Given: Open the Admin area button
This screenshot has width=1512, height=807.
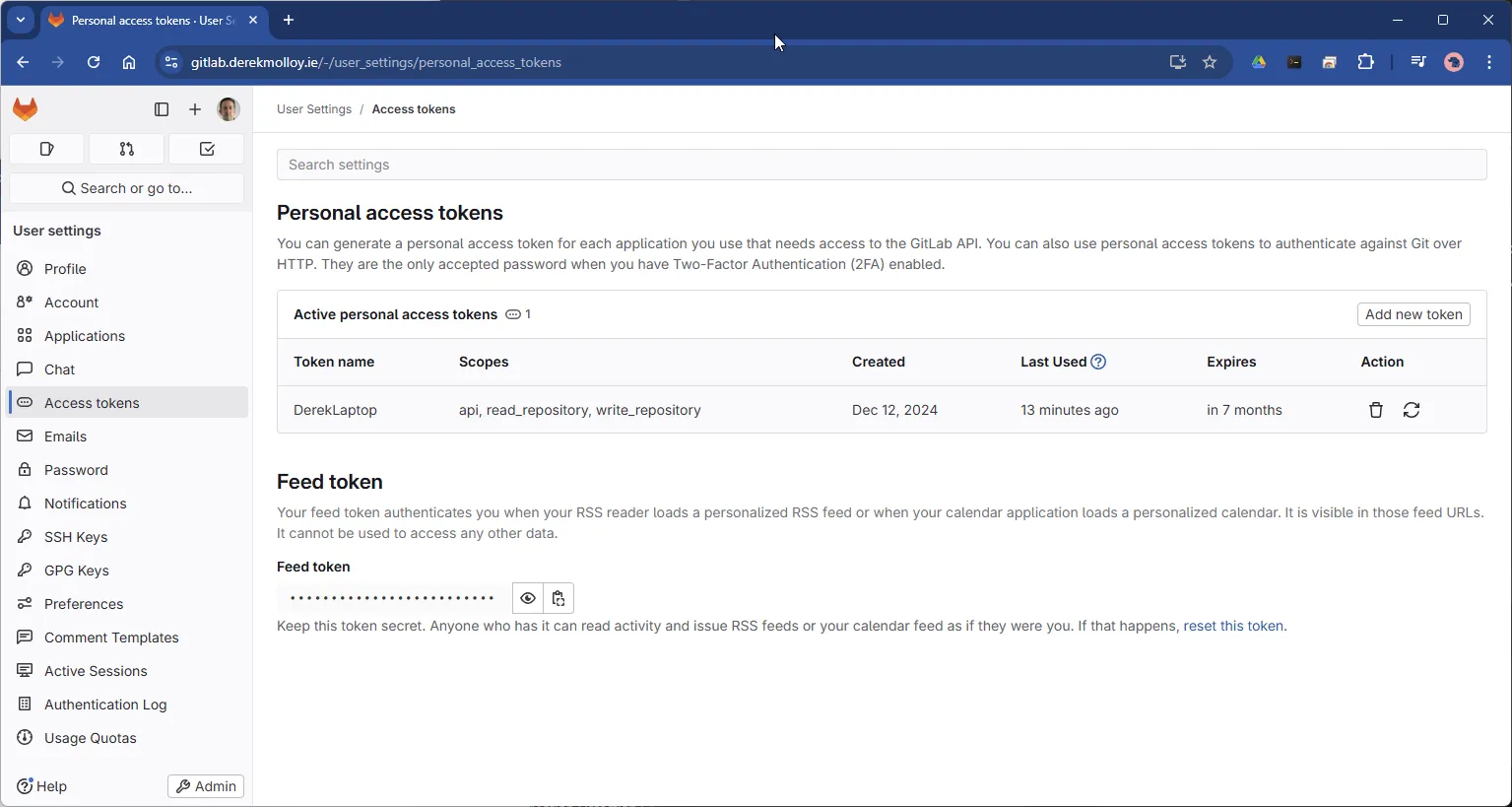Looking at the screenshot, I should tap(206, 786).
